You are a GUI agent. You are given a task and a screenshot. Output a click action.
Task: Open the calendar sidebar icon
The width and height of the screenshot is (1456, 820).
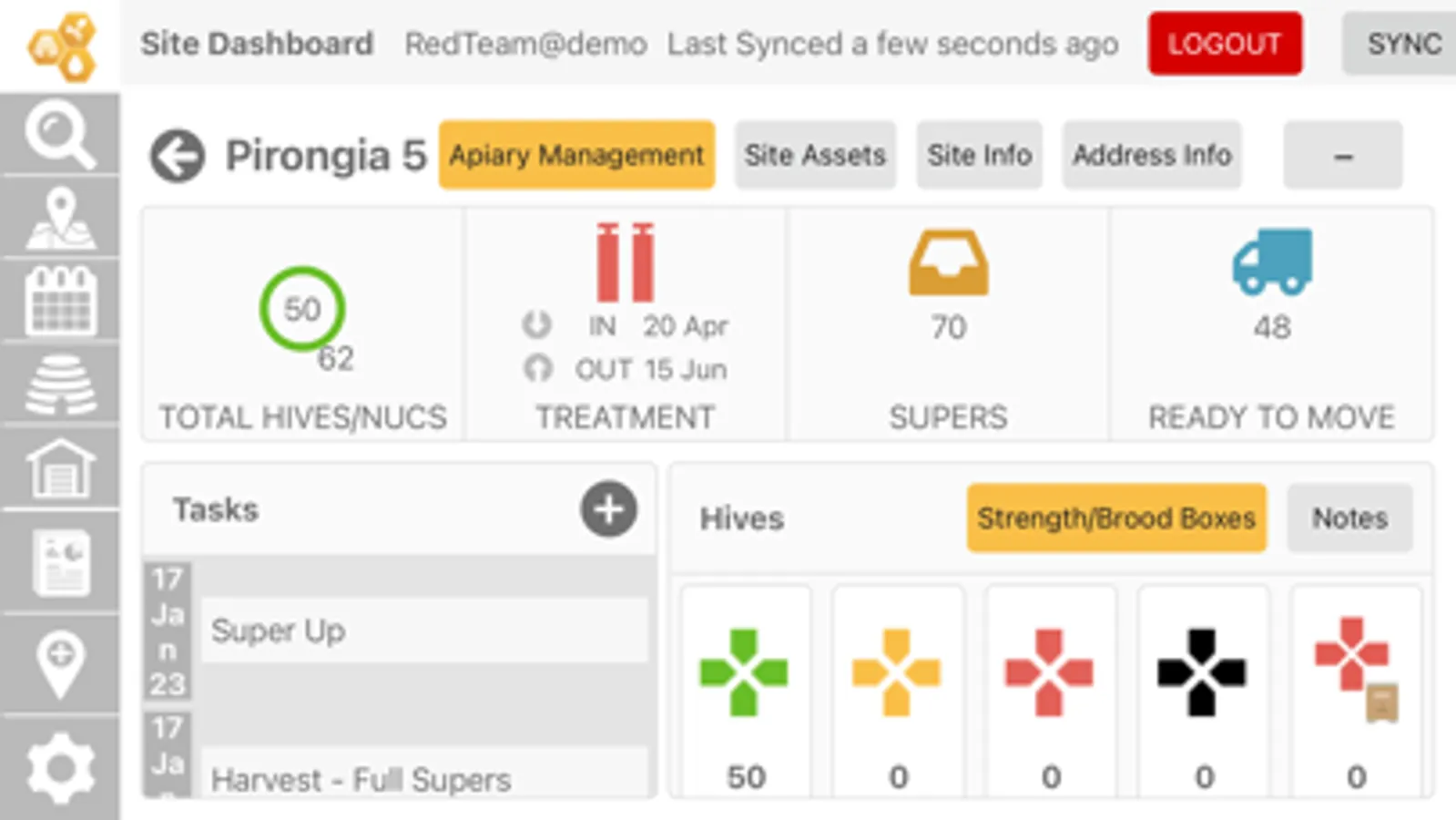click(60, 302)
